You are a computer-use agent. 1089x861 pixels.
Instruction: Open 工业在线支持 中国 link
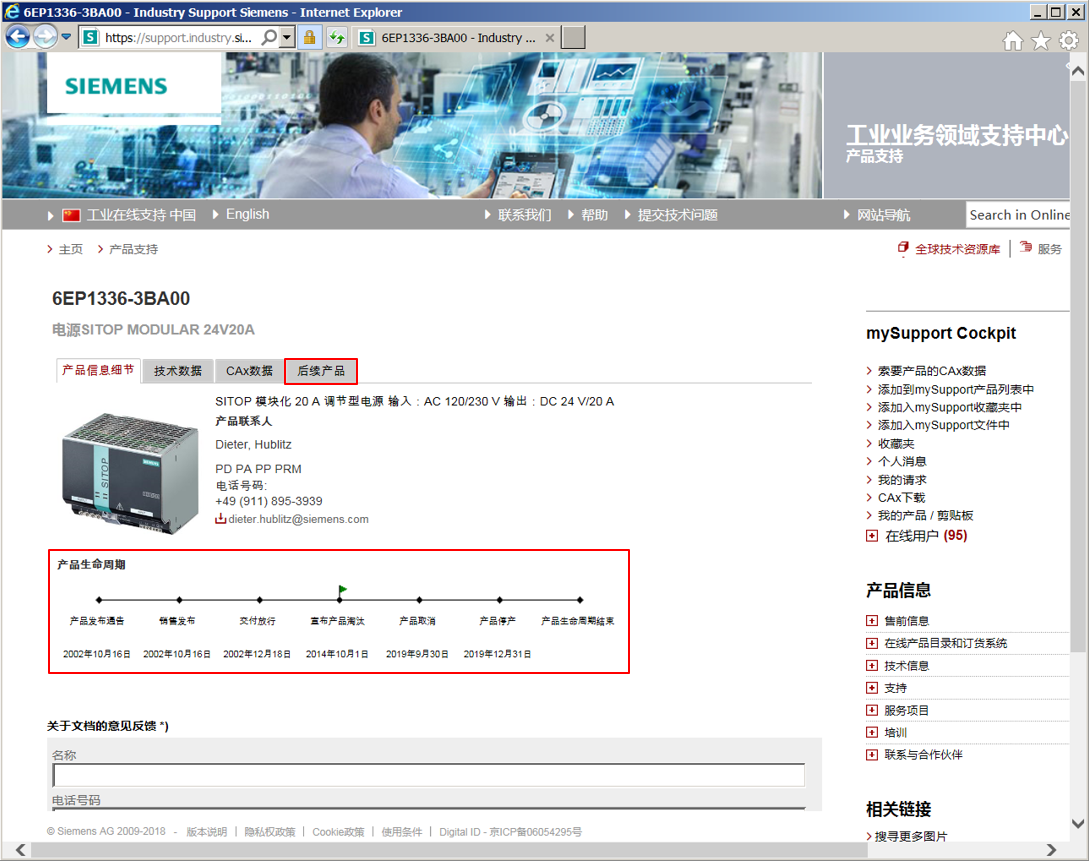(142, 215)
